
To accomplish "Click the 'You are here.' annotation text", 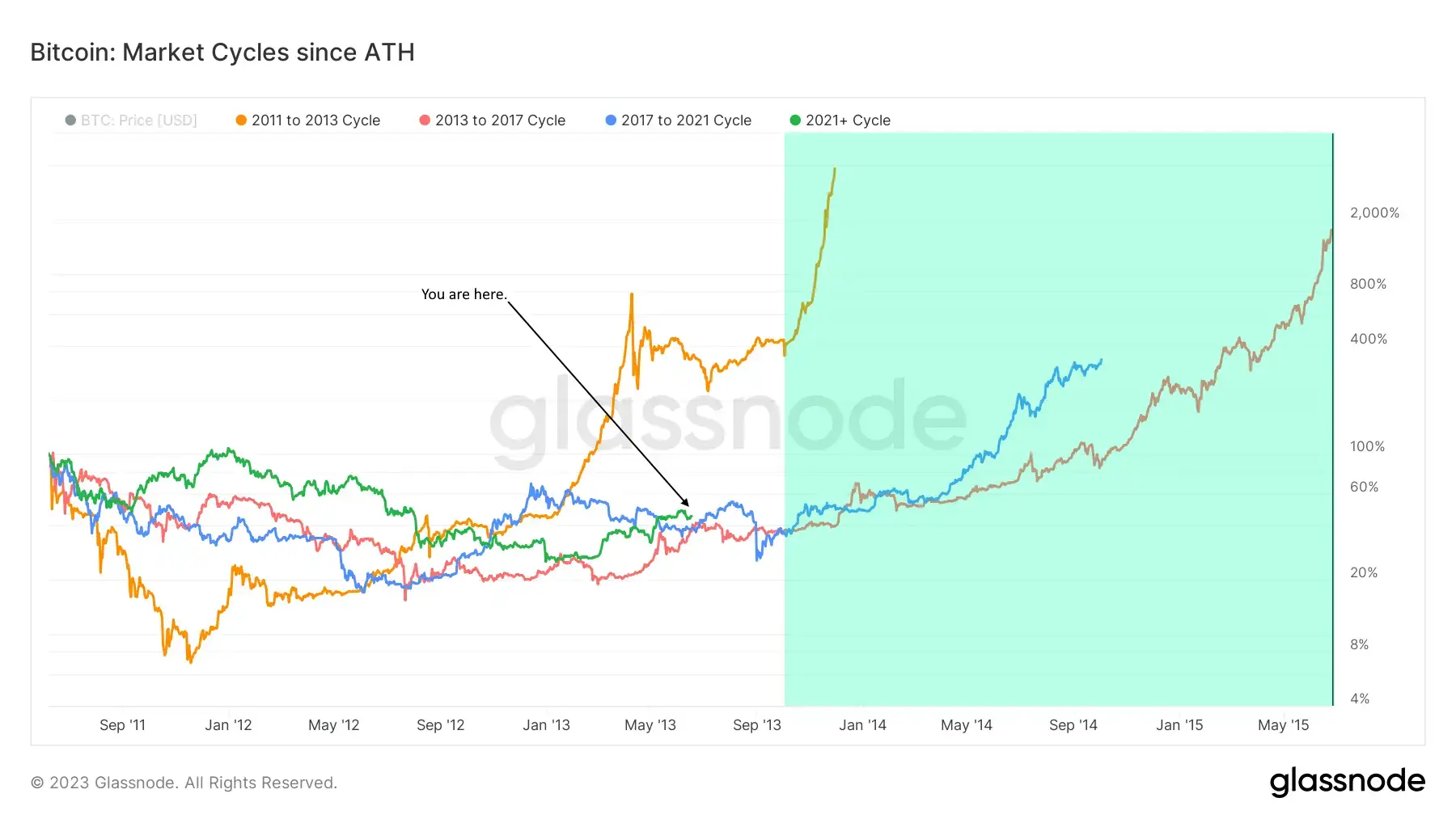I will tap(463, 294).
